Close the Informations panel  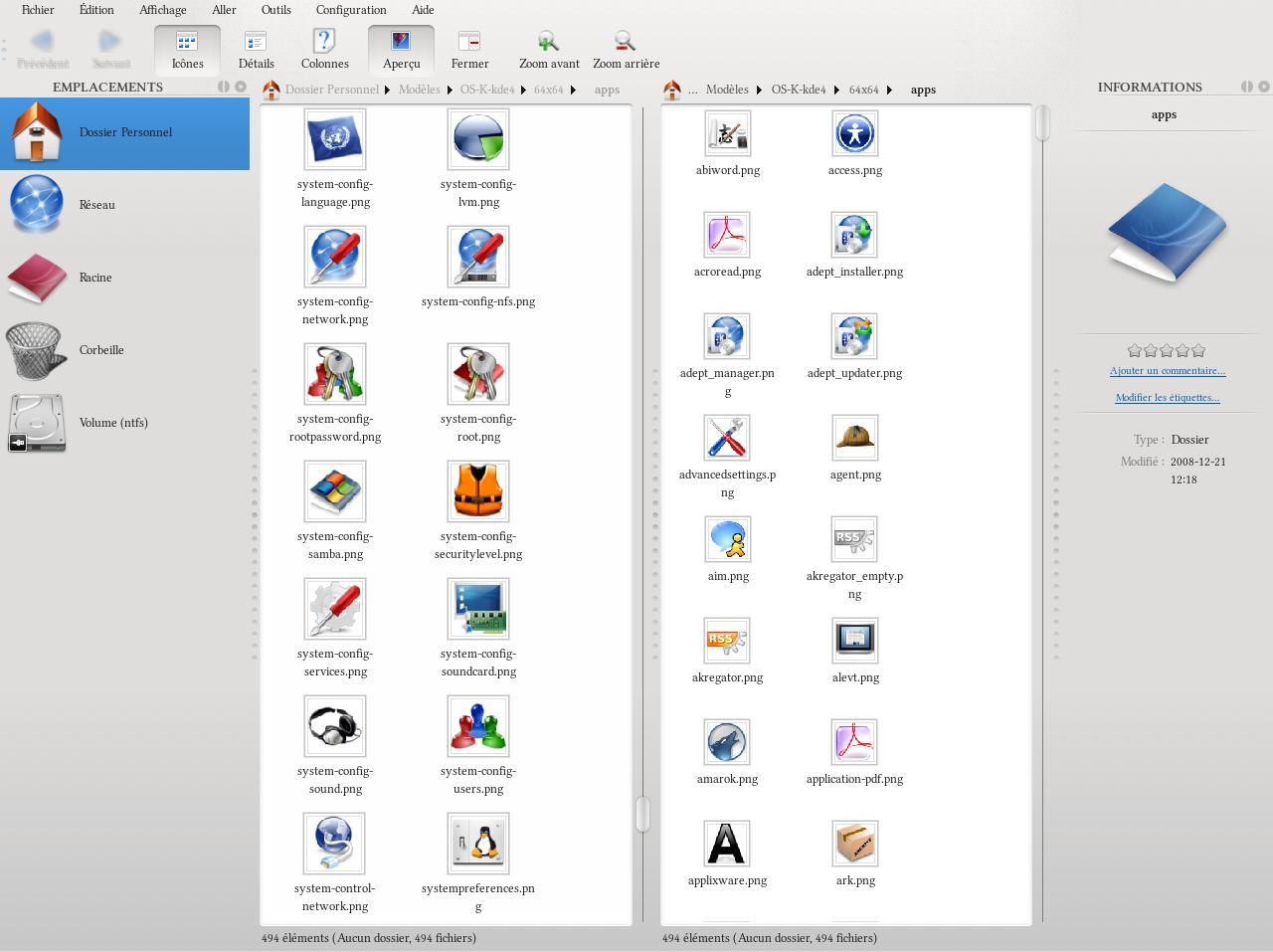1264,87
